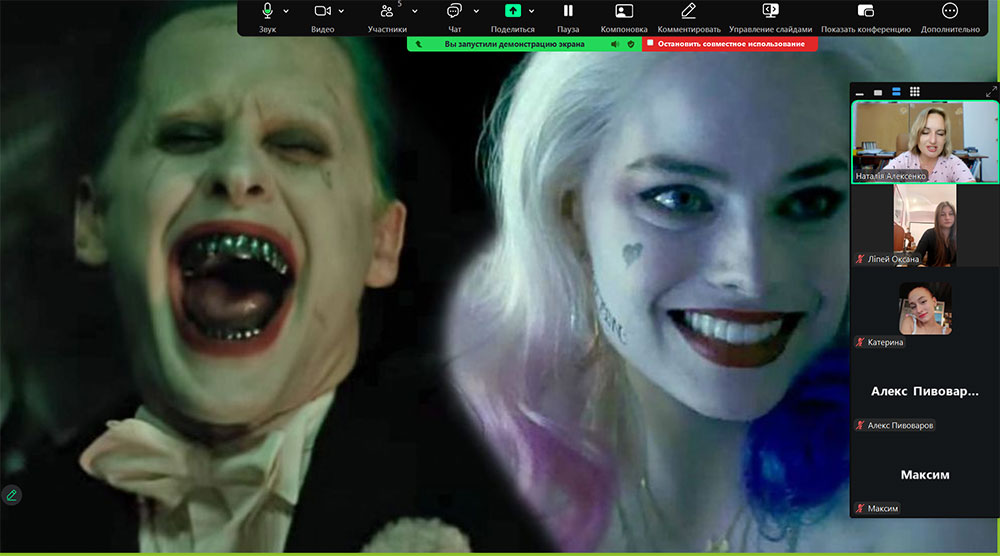This screenshot has width=1000, height=556.
Task: Click muted mic icon beside Алекс Пивоваров label
Action: [860, 425]
